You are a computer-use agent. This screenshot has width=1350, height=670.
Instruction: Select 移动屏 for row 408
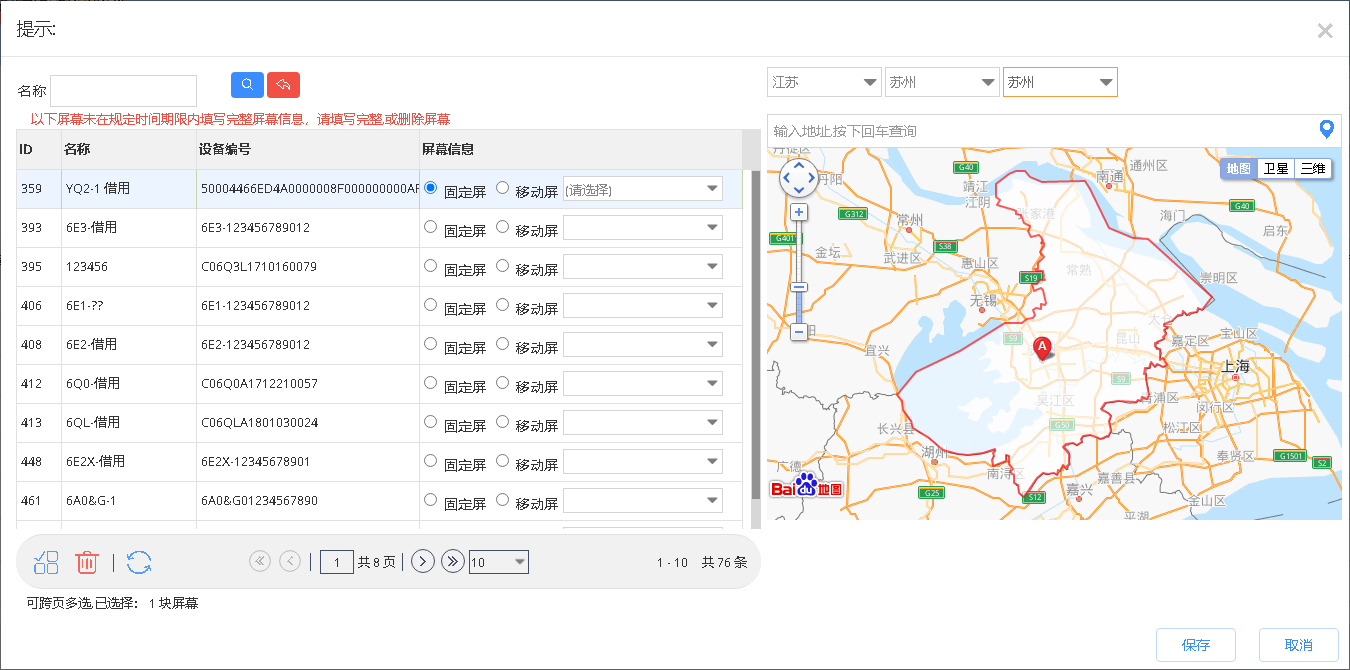tap(502, 344)
